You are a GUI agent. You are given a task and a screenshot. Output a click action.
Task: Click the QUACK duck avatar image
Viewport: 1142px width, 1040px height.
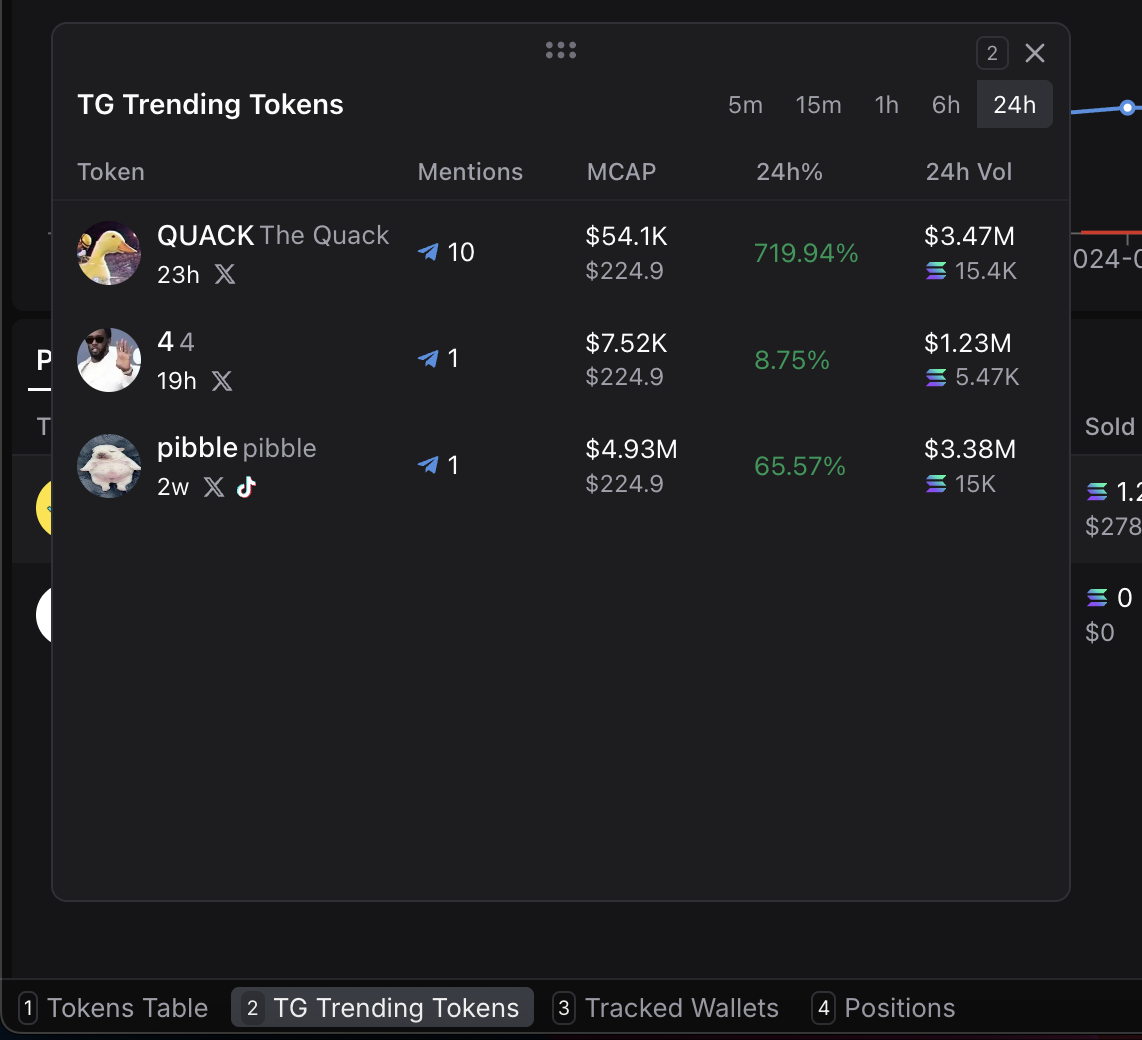(109, 253)
